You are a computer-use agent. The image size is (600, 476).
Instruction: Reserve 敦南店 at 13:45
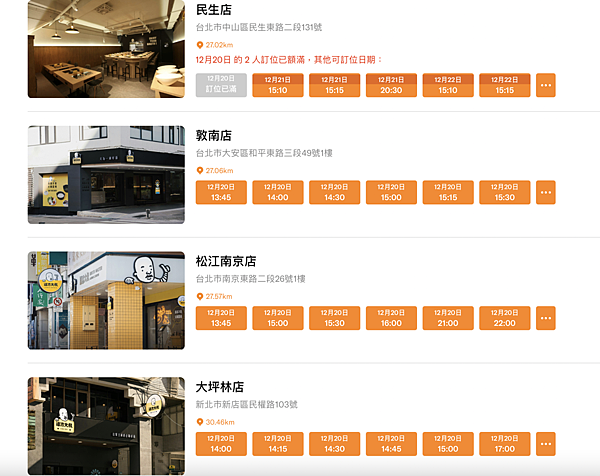tap(221, 192)
